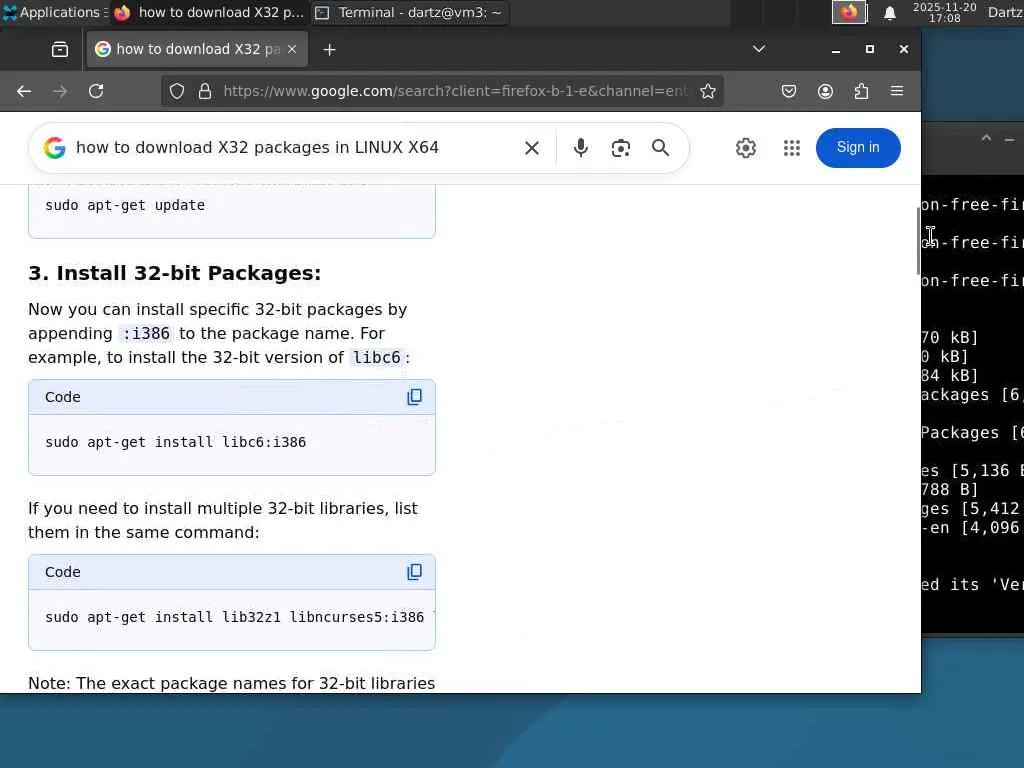The width and height of the screenshot is (1024, 768).
Task: Open the Google apps grid
Action: tap(792, 148)
